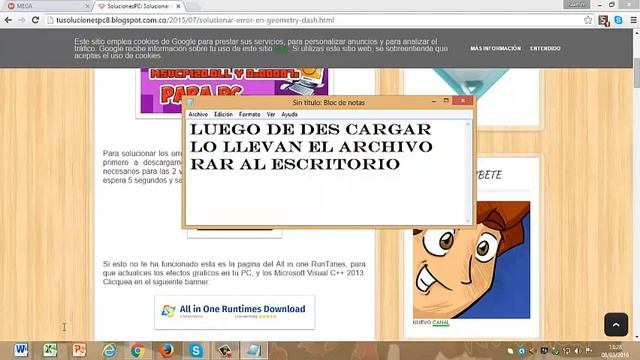Click Notepad scrollbar up arrow
Image resolution: width=640 pixels, height=360 pixels.
[468, 124]
